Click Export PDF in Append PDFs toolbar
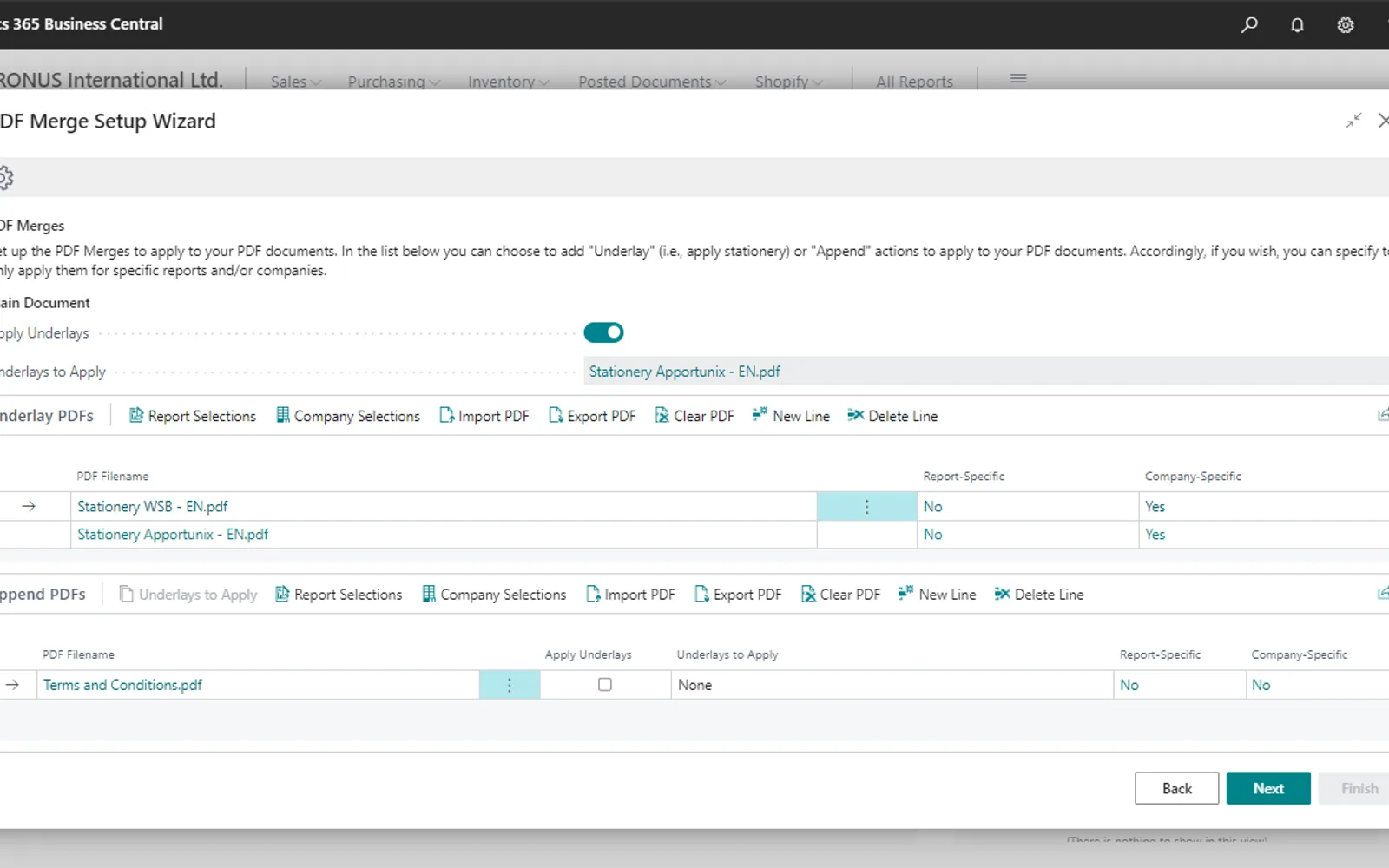The width and height of the screenshot is (1389, 868). point(738,595)
